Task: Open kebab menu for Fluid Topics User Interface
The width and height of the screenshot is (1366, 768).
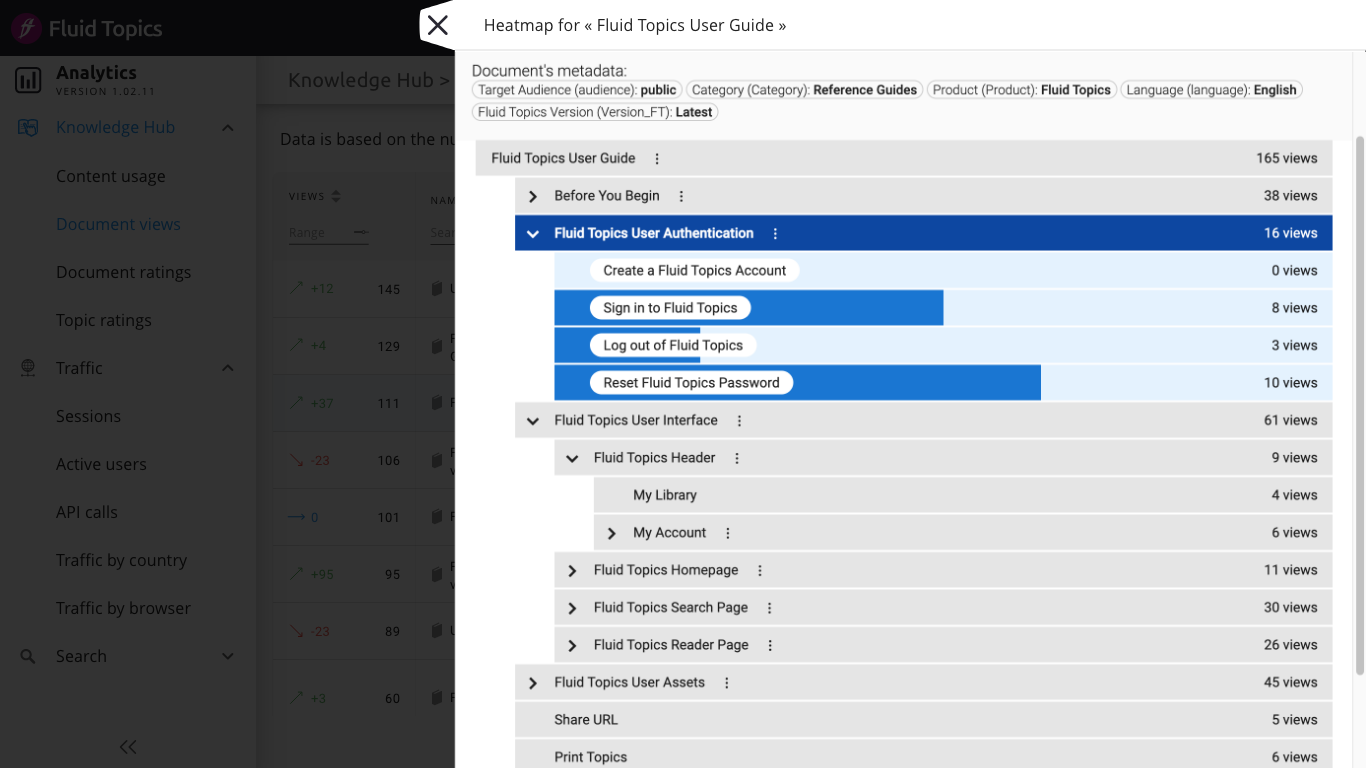Action: [739, 421]
